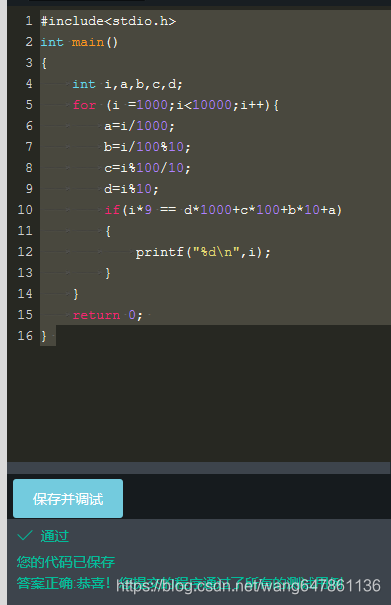Click line number 5 in the gutter
391x605 pixels.
tap(29, 105)
